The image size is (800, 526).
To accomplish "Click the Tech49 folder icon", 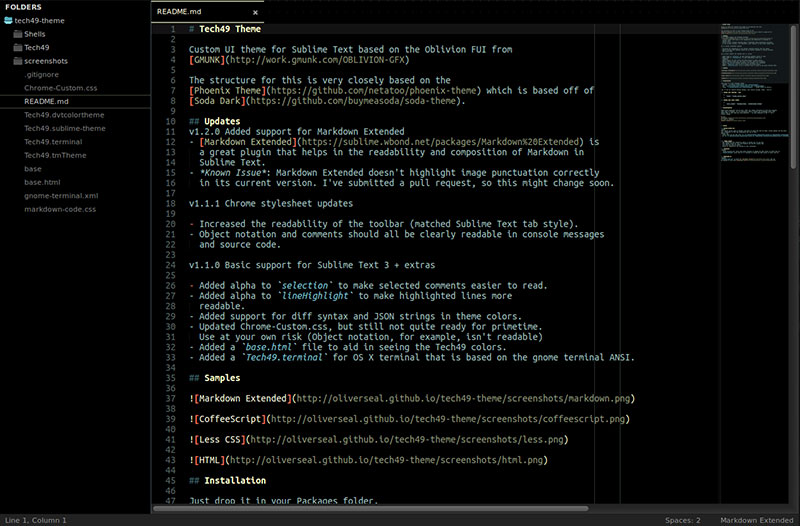I will (x=18, y=47).
